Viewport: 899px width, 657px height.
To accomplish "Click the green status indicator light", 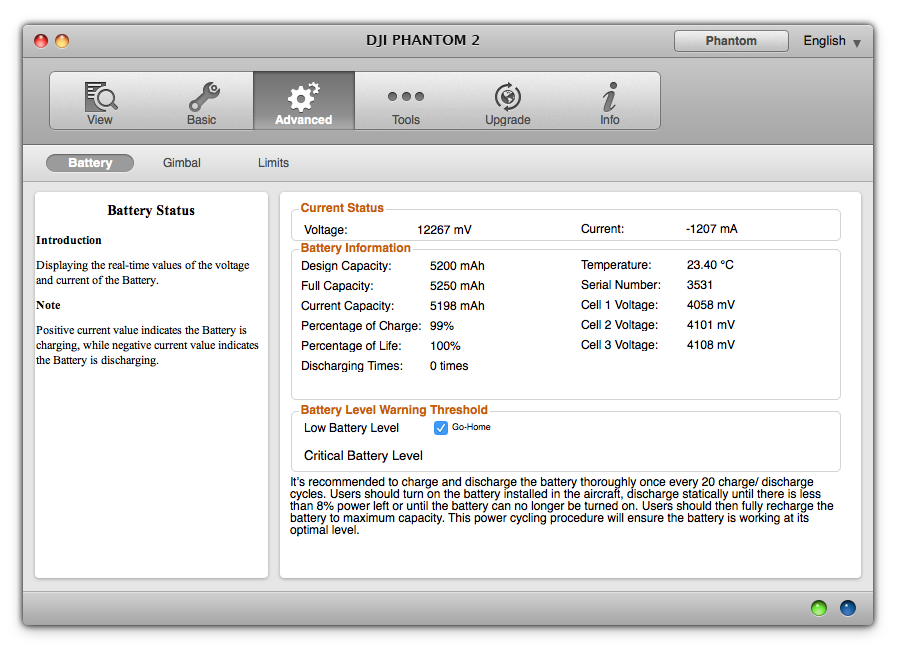I will point(819,608).
